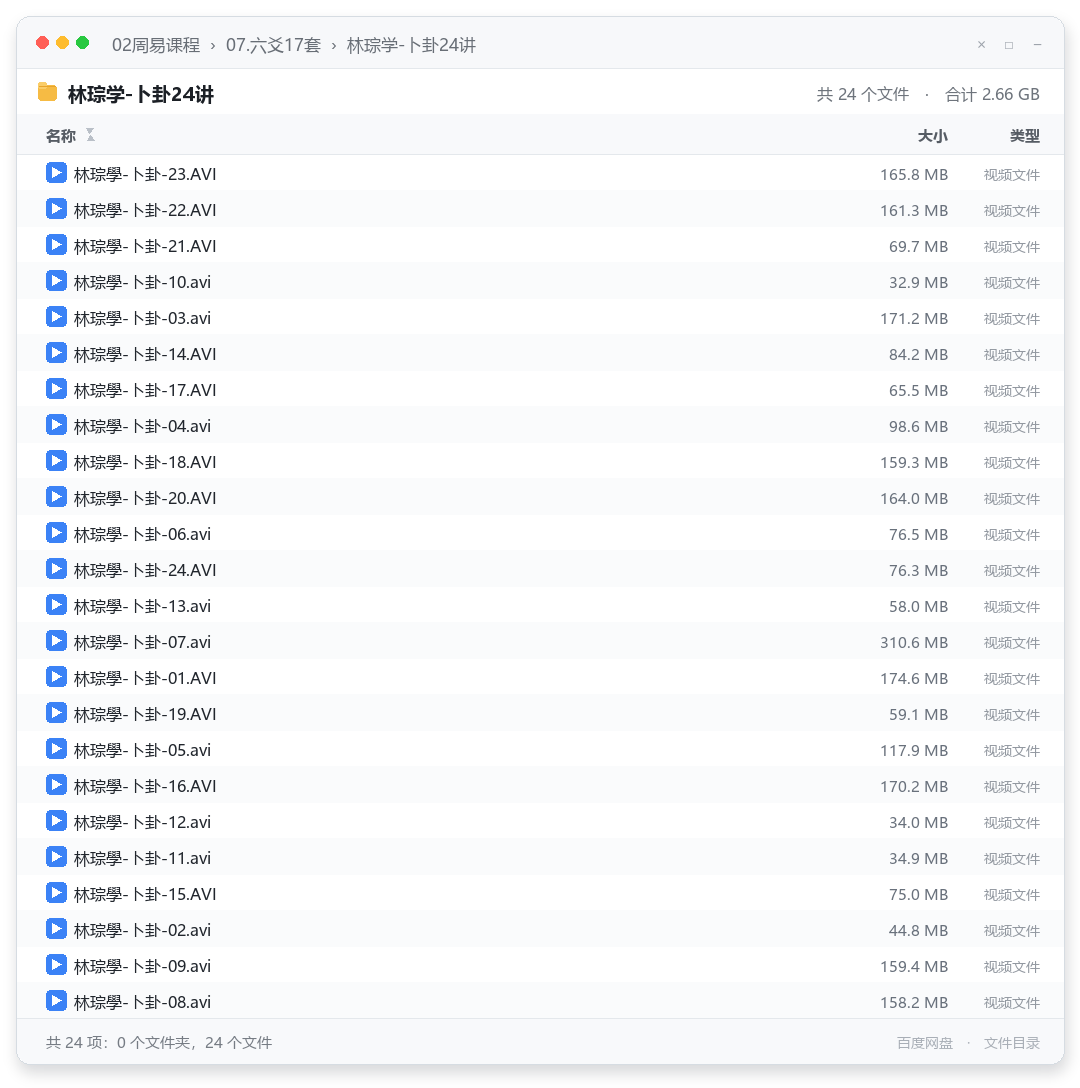Click the file name 林琮學-卜卦-15.AVI
The width and height of the screenshot is (1080, 1088).
[145, 894]
